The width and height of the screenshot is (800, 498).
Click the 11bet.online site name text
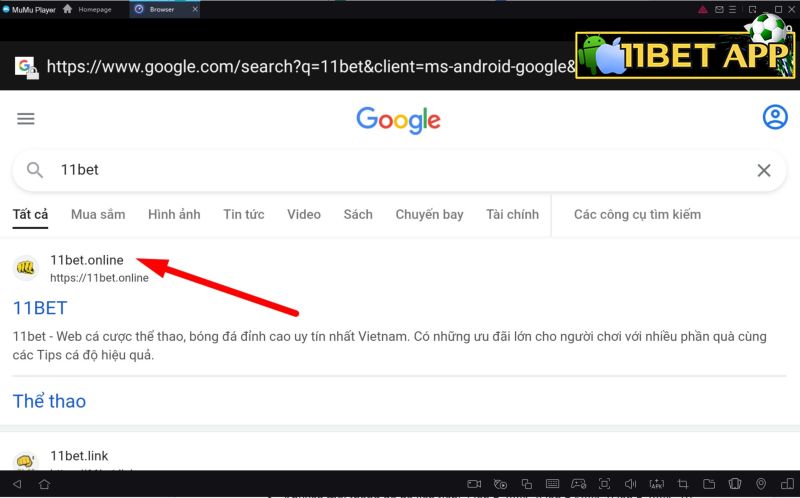pos(87,260)
